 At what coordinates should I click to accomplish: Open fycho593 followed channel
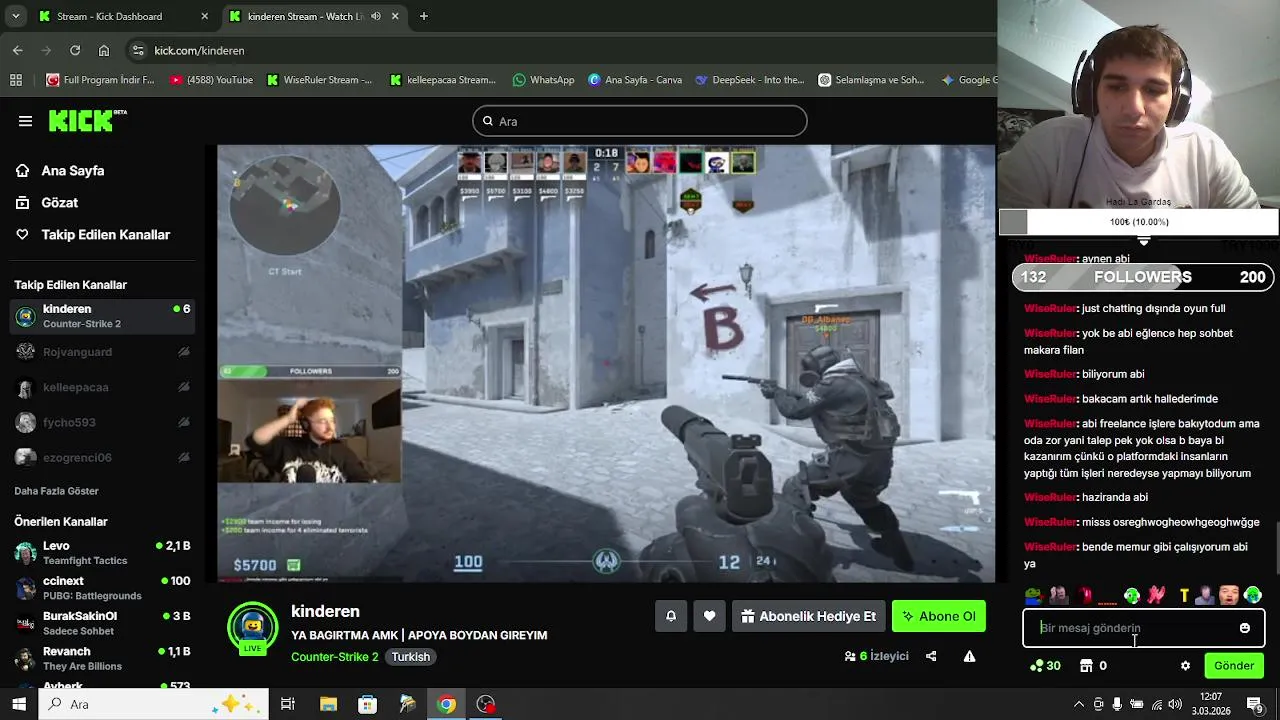102,422
